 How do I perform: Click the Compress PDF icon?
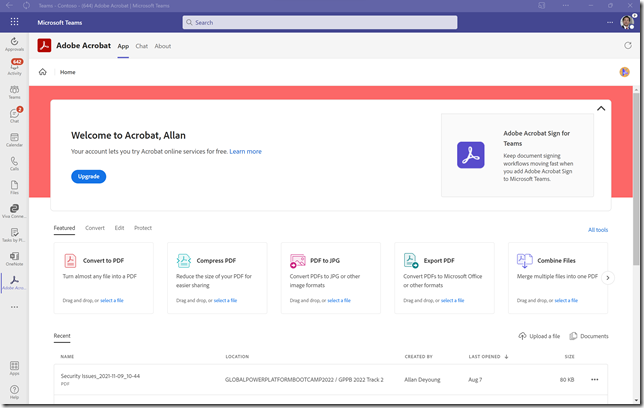point(184,261)
